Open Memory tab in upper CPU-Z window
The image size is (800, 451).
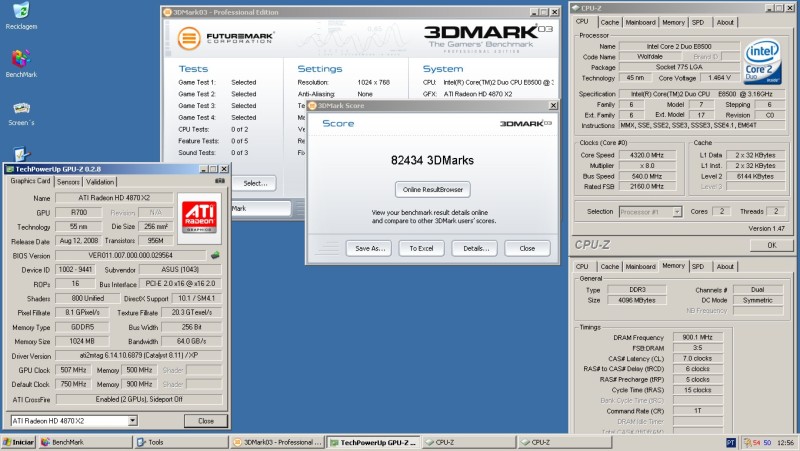673,22
